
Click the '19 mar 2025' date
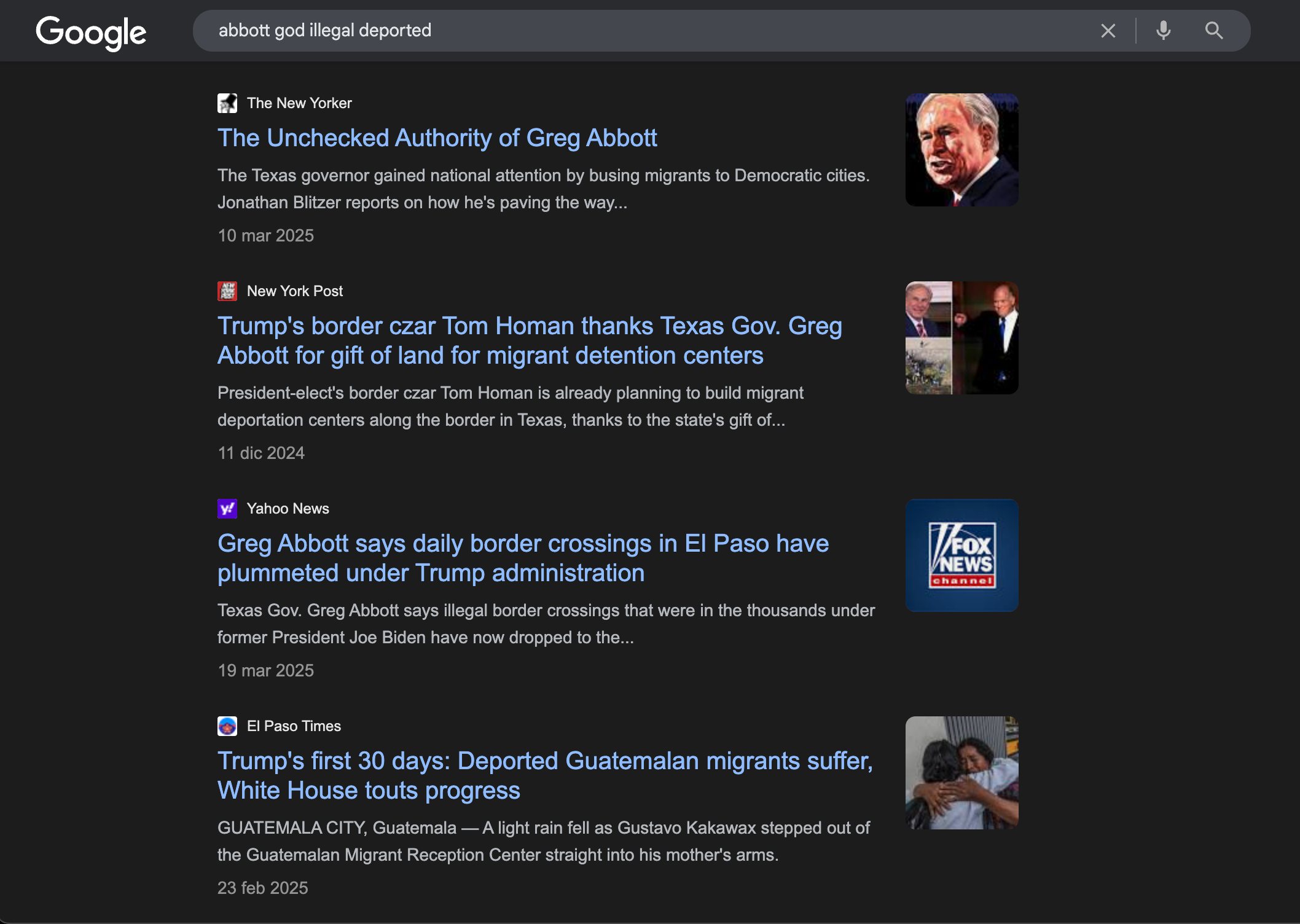click(265, 671)
